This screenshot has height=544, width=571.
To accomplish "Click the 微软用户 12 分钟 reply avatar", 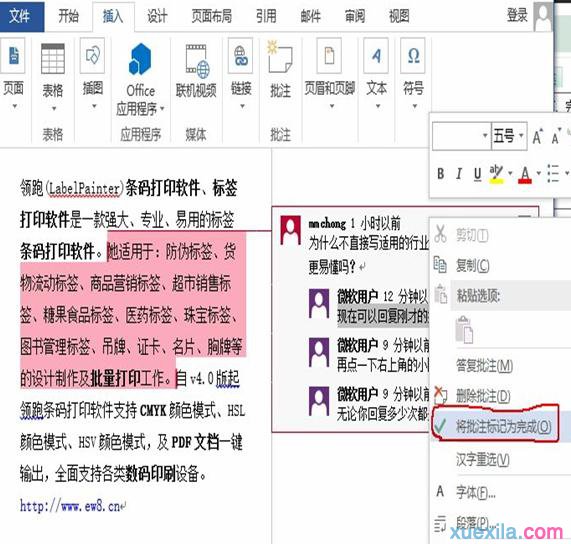I will click(x=319, y=303).
